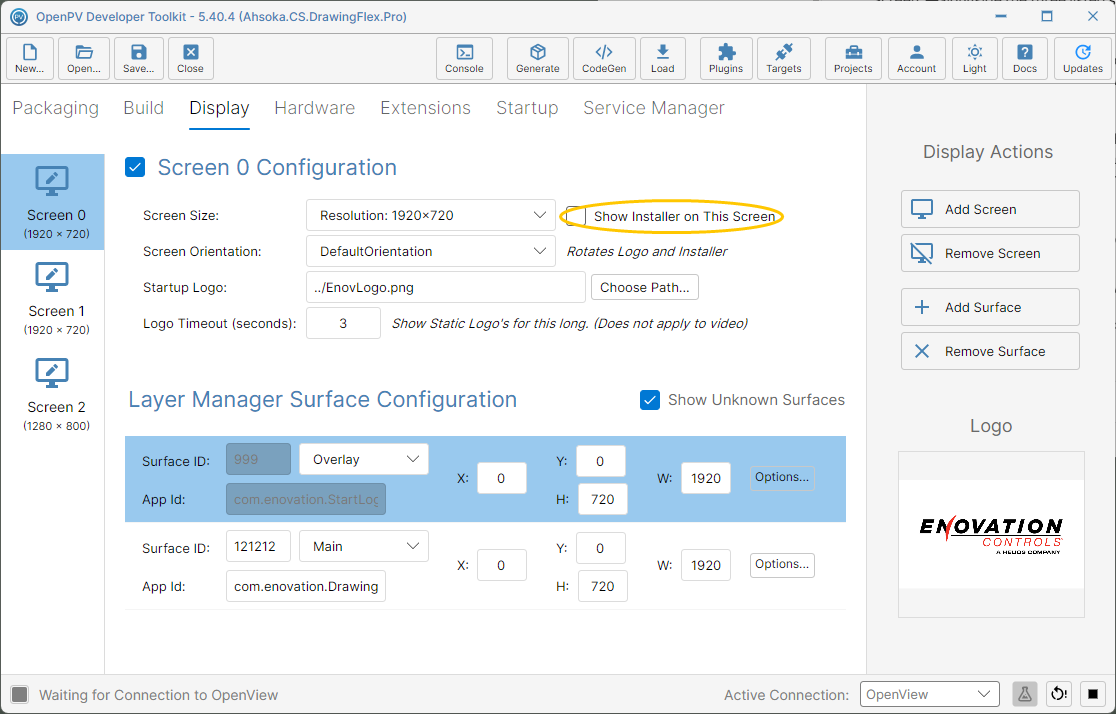Uncheck Show Unknown Surfaces

click(x=650, y=400)
